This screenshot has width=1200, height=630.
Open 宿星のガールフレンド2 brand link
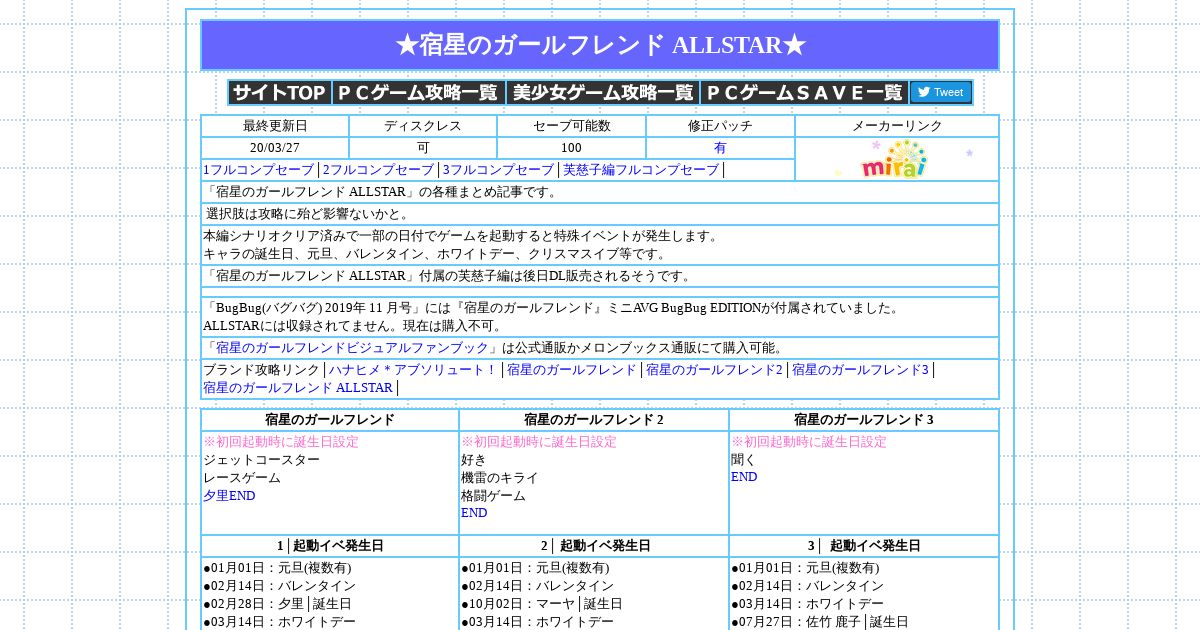coord(714,370)
